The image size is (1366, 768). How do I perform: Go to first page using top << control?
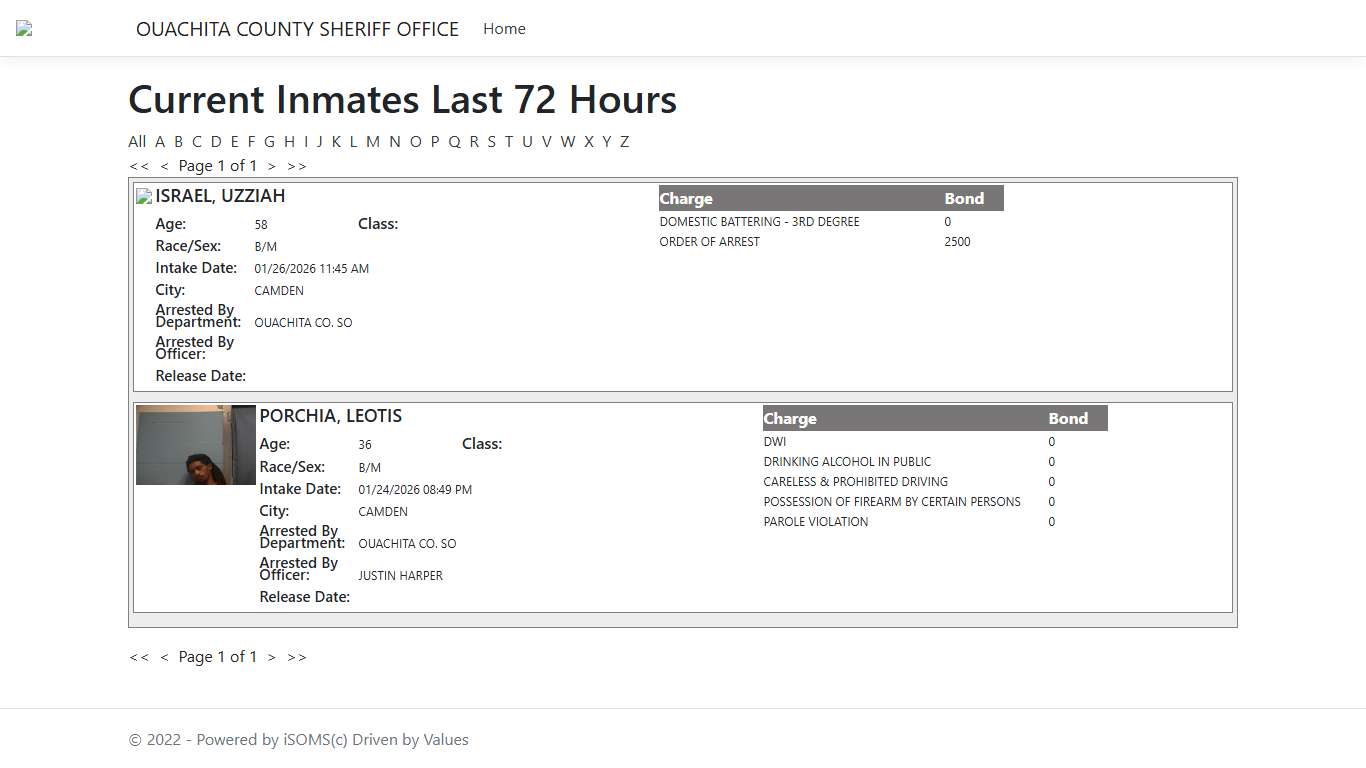[x=139, y=166]
